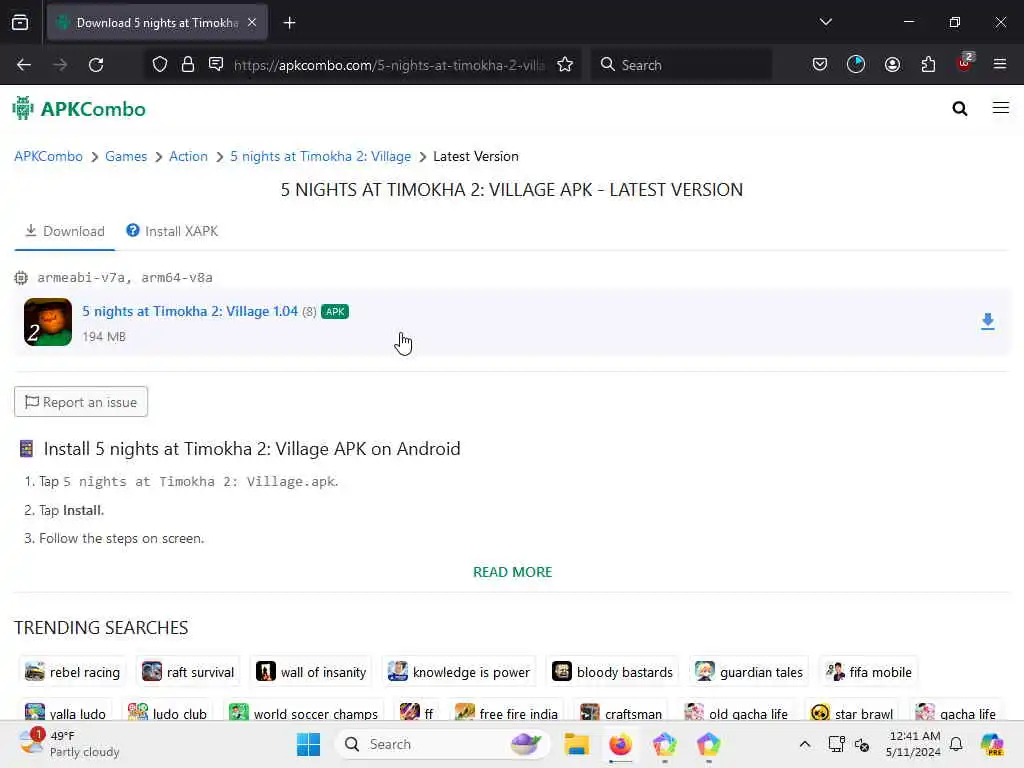Screen dimensions: 1024x768
Task: Expand instructions with READ MORE
Action: (513, 572)
